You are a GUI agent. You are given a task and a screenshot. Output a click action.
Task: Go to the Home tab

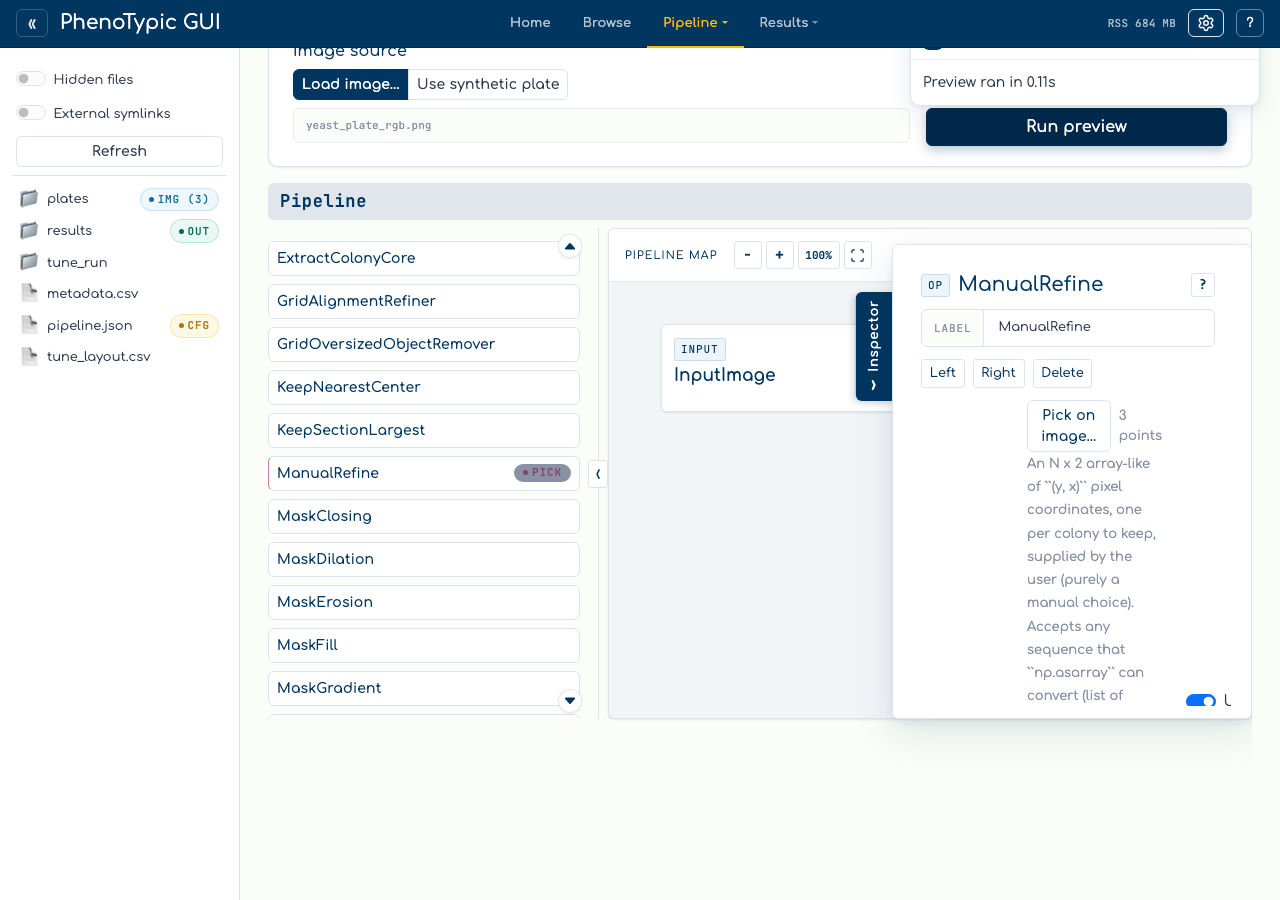530,23
